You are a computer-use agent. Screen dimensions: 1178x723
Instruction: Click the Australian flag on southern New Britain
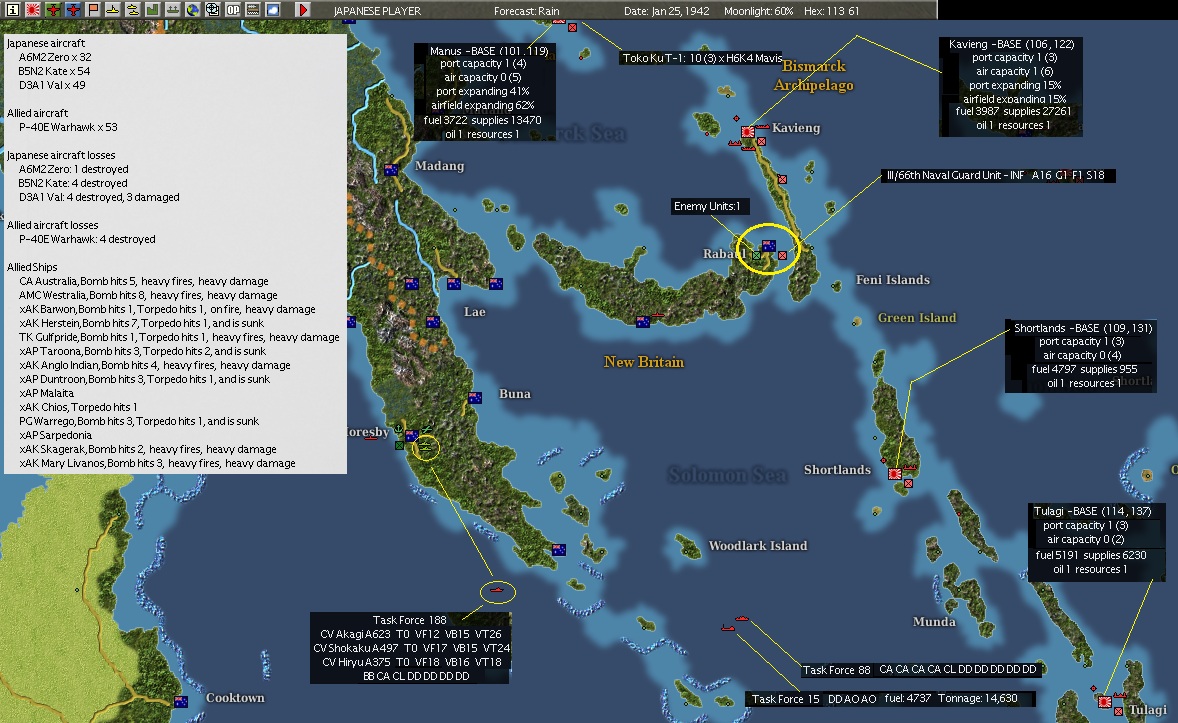pos(642,322)
